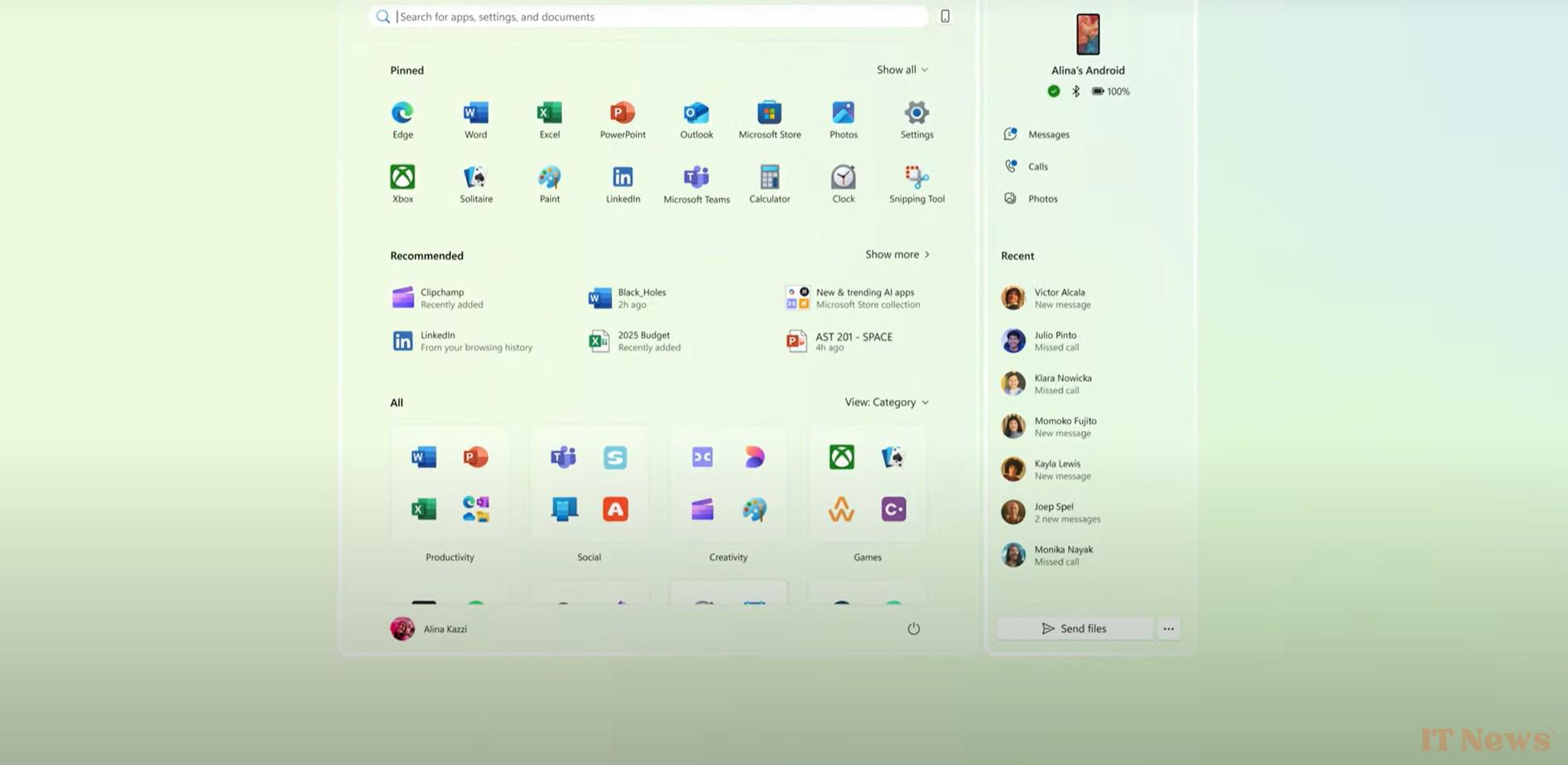Click the search input field
Viewport: 1568px width, 765px height.
pos(648,17)
